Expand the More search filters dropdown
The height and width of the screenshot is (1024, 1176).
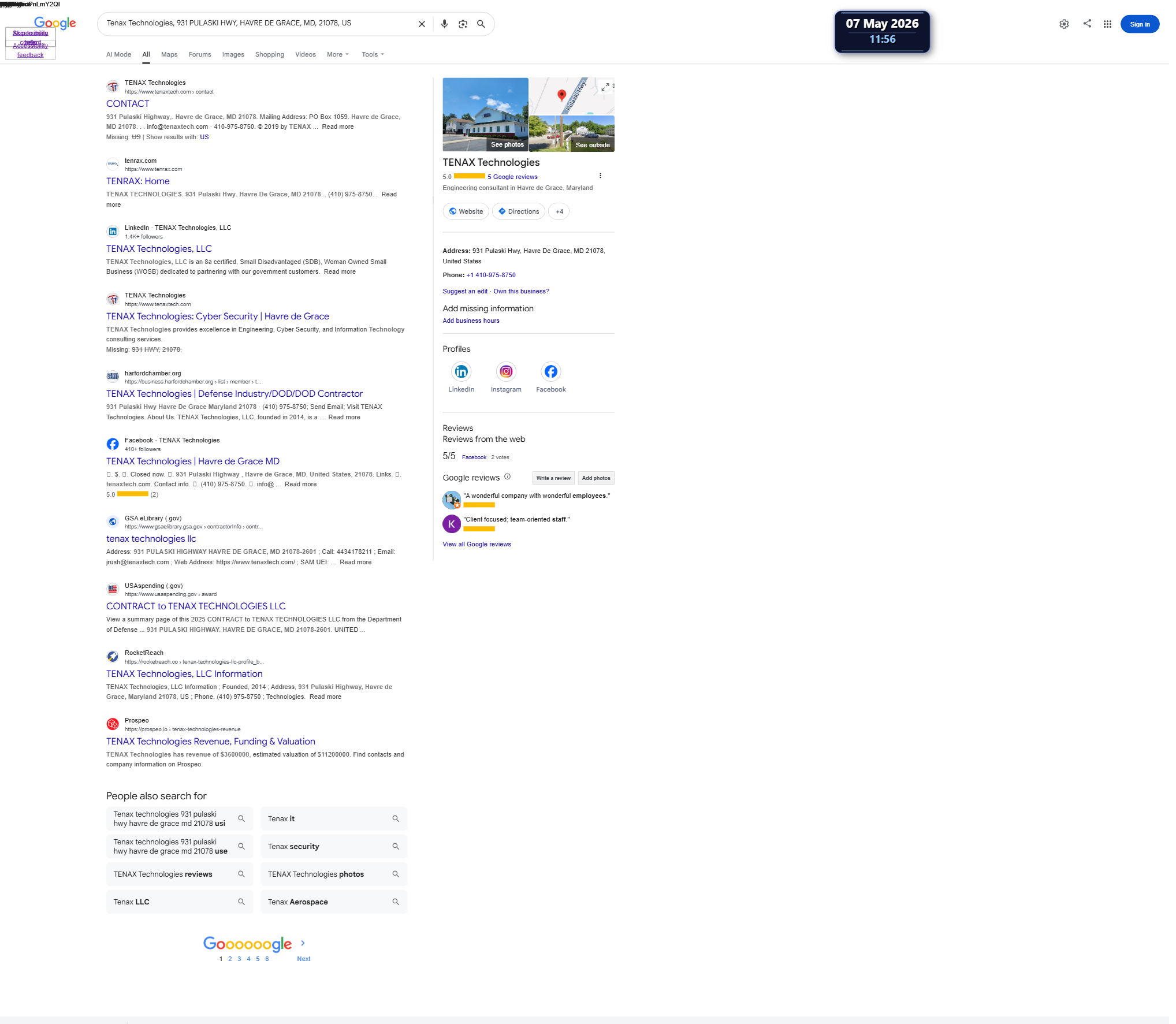(x=338, y=54)
